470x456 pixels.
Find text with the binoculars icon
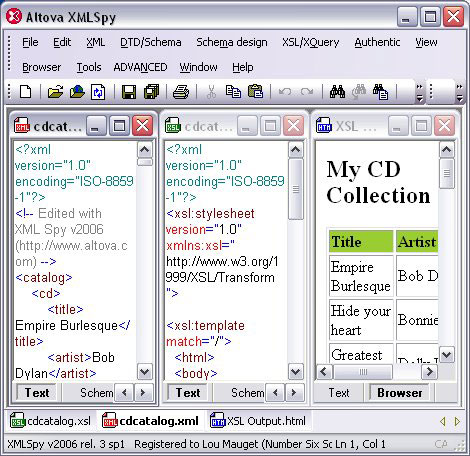[x=337, y=92]
